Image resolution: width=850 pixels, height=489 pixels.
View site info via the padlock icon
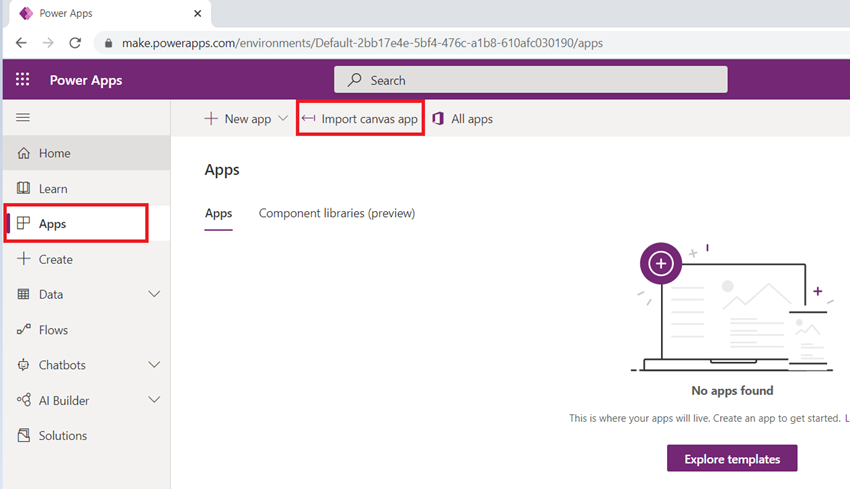pyautogui.click(x=108, y=43)
